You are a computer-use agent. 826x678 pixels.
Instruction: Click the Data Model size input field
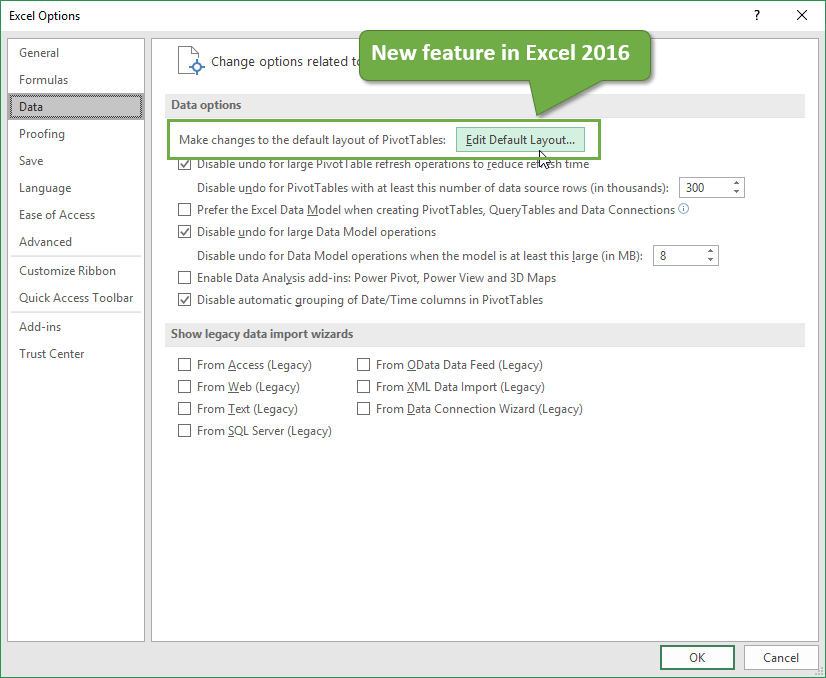point(677,256)
